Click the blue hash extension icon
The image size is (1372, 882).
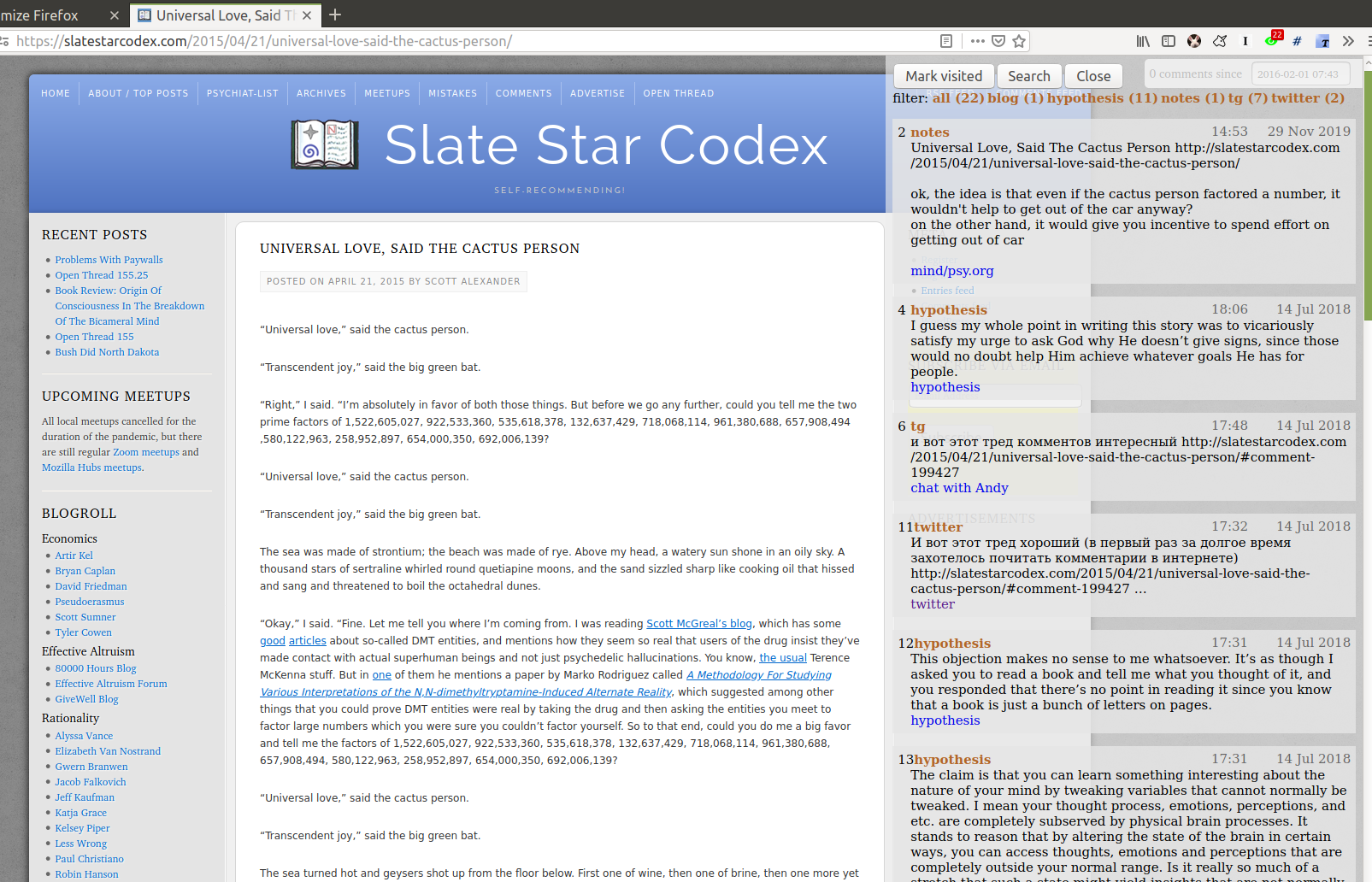(x=1297, y=41)
